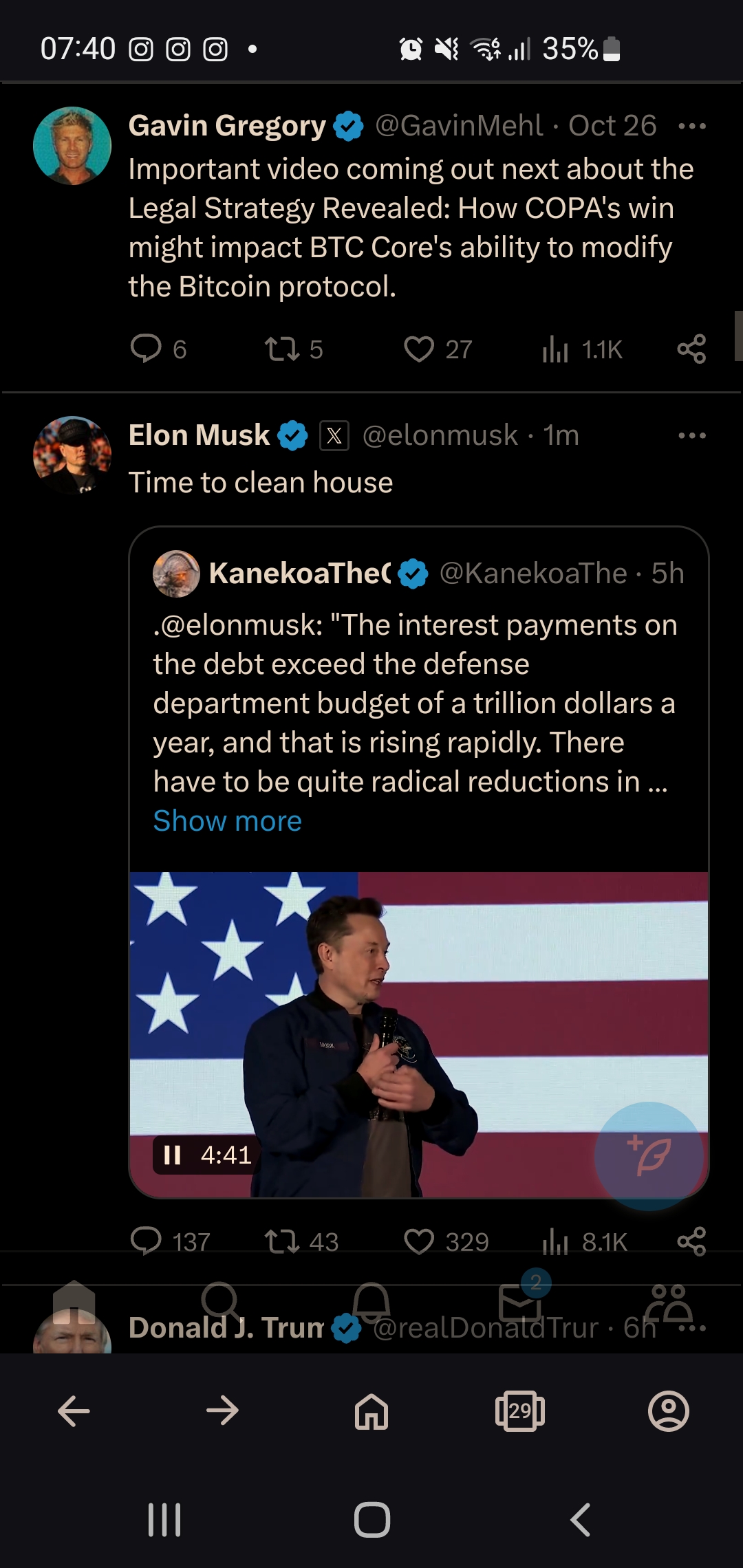Open @KanekoaThe quoted profile handle
The width and height of the screenshot is (743, 1568).
point(533,573)
